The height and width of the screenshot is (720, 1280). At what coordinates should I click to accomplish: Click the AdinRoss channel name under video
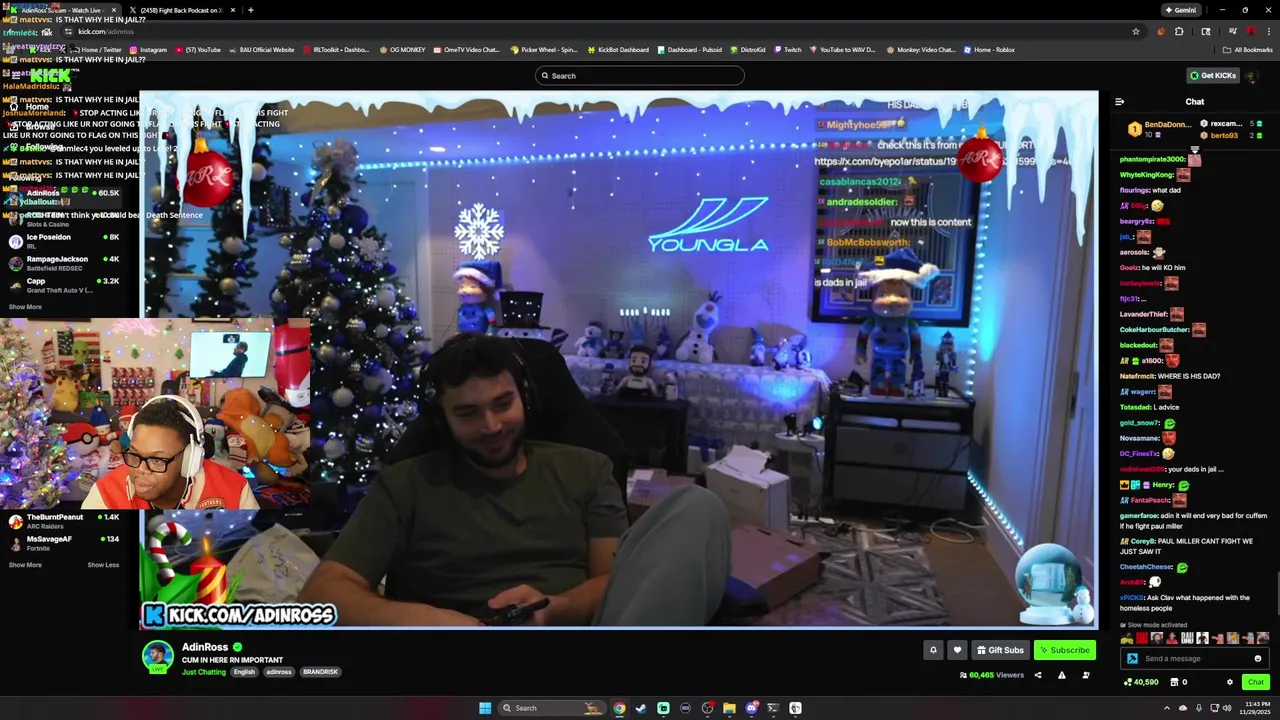[205, 647]
